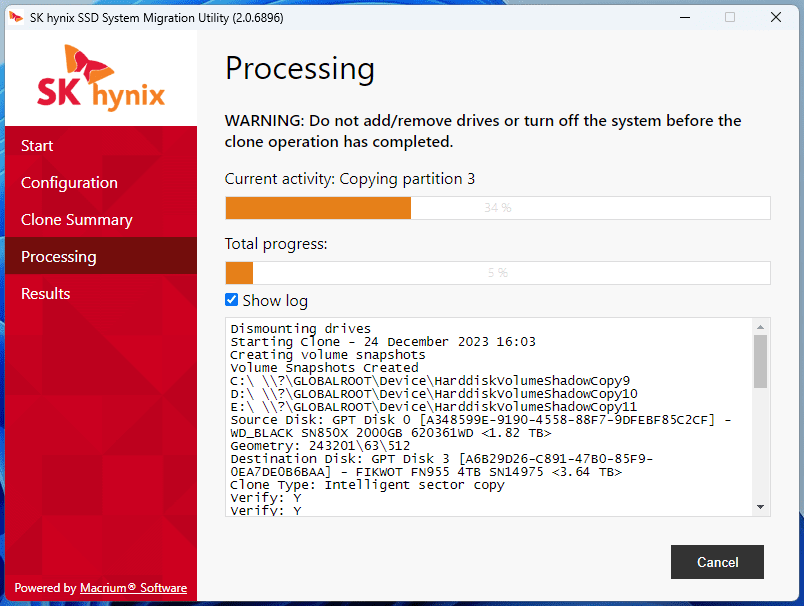The width and height of the screenshot is (804, 606).
Task: Click the log scrollbar down arrow
Action: [x=760, y=507]
